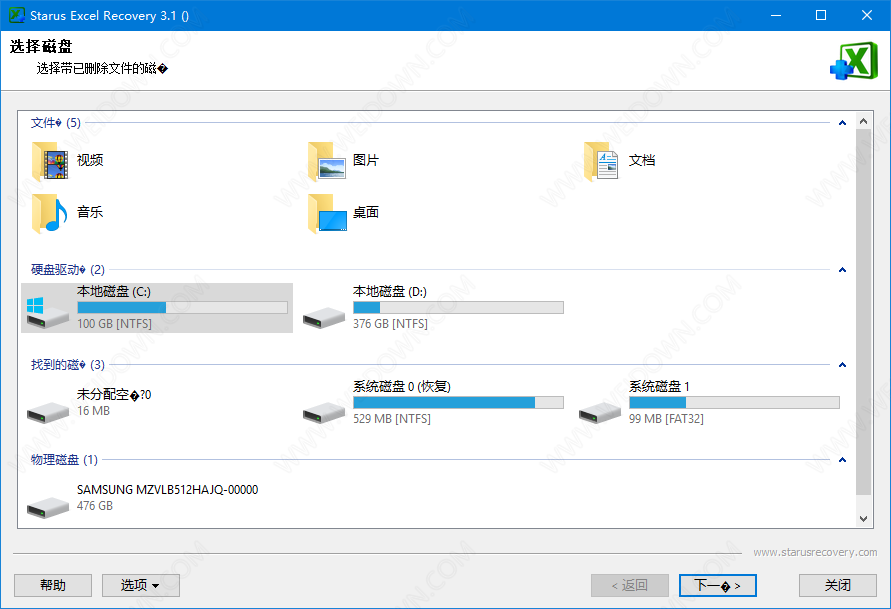Collapse the 硬盘驱动器 (2) section

pos(843,270)
